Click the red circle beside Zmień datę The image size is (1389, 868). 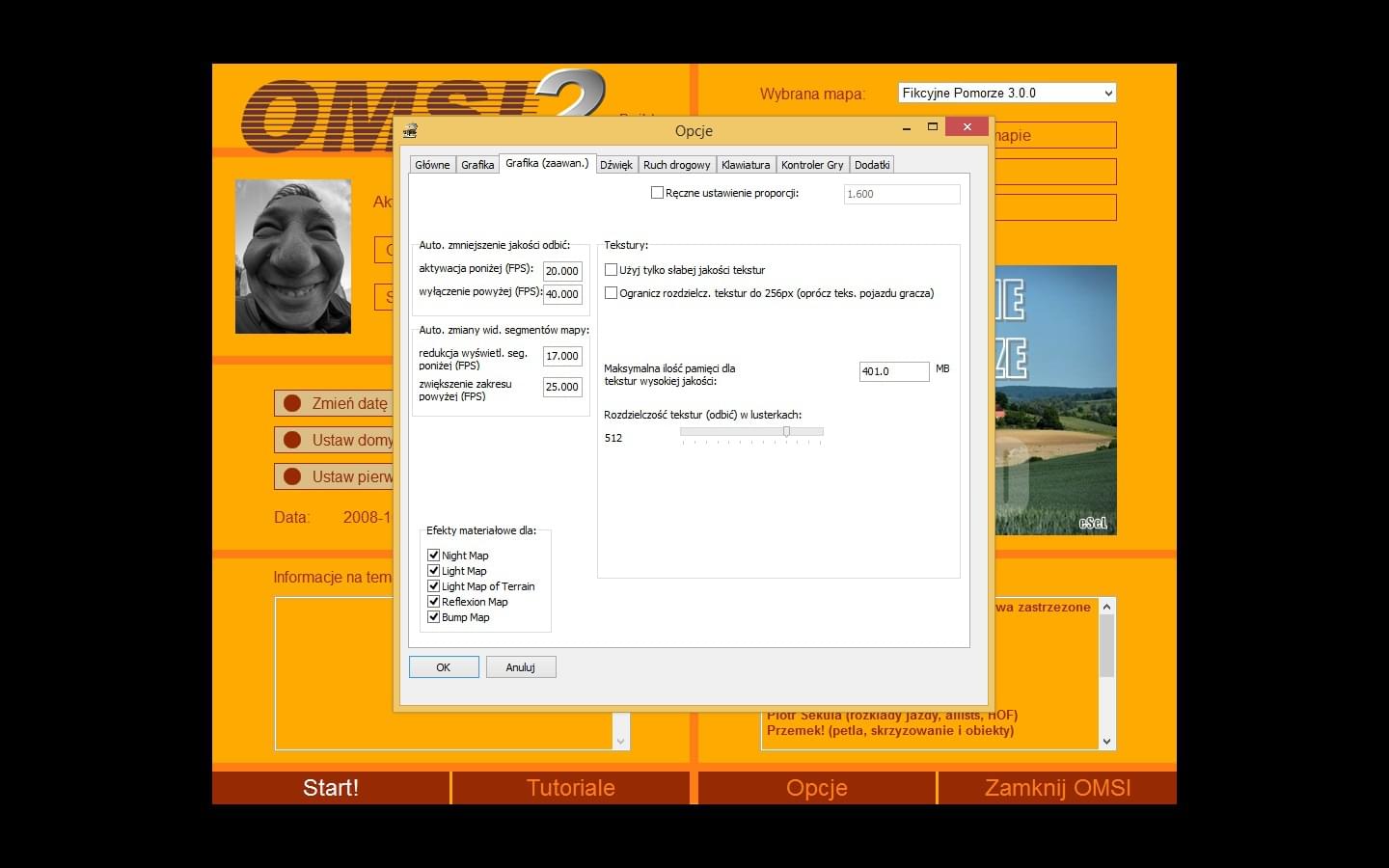[x=292, y=403]
